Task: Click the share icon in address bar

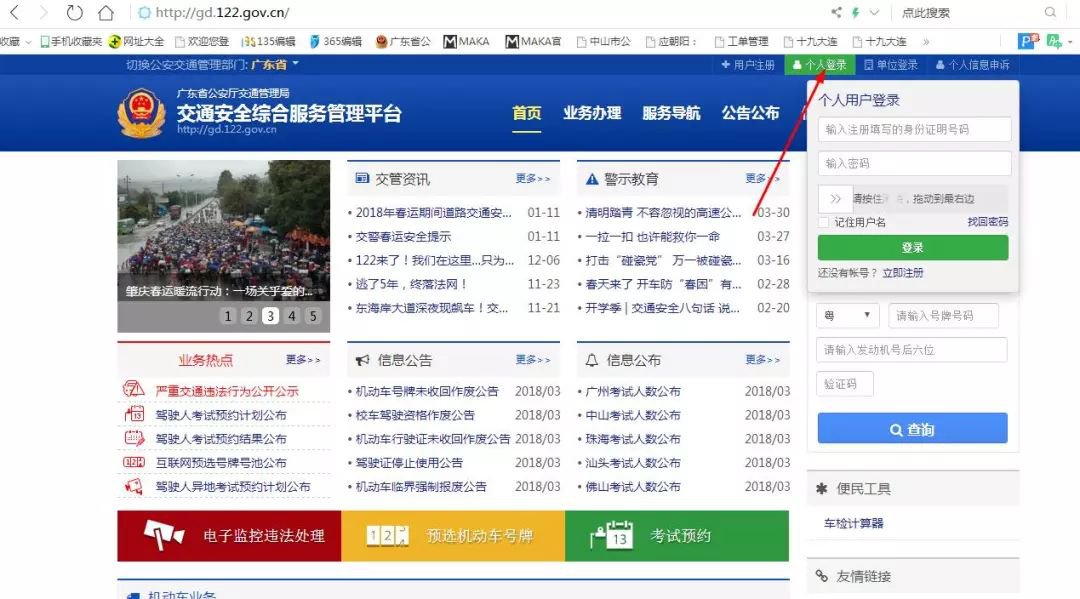Action: pyautogui.click(x=836, y=13)
